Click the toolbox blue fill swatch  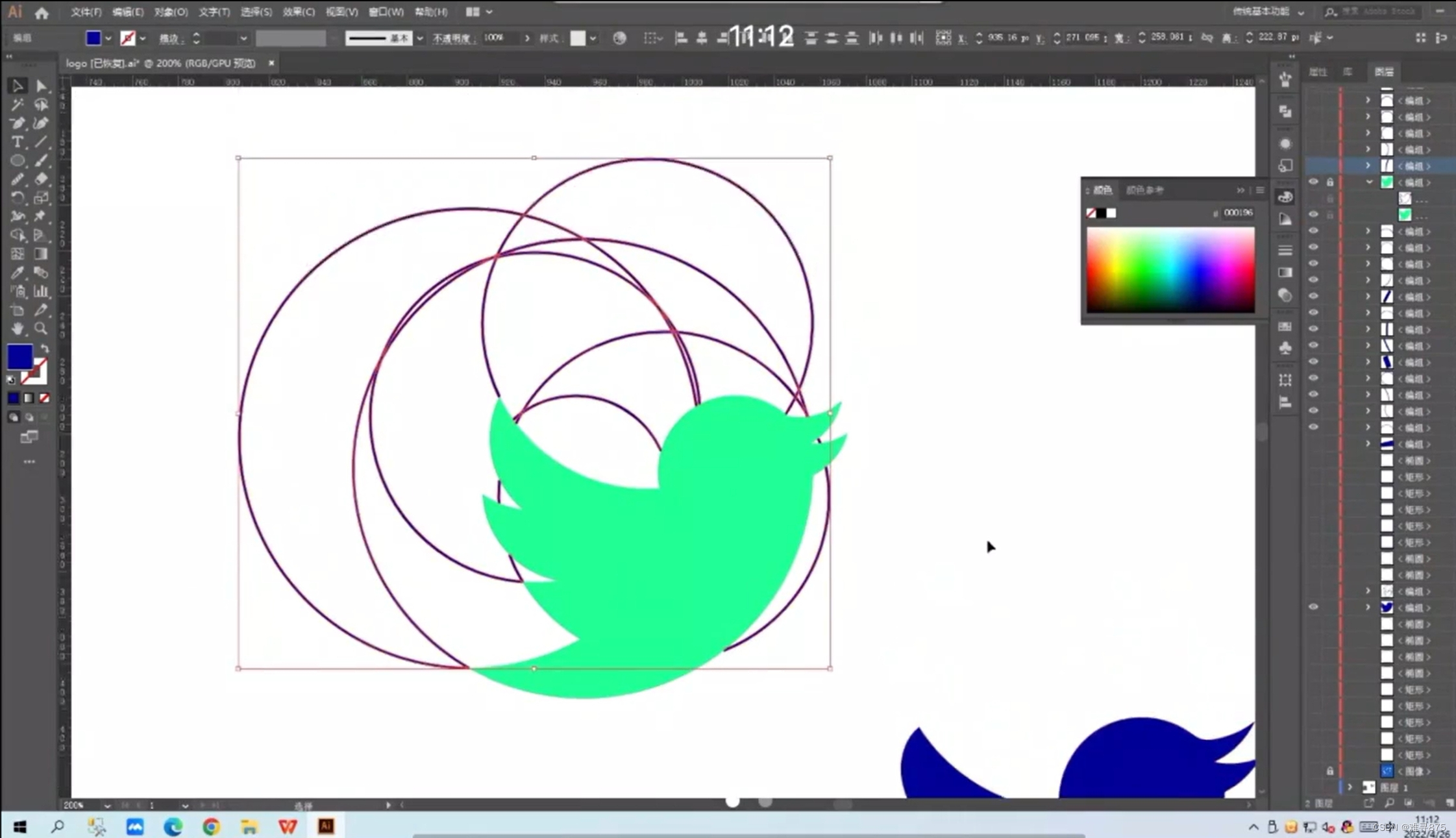point(19,357)
